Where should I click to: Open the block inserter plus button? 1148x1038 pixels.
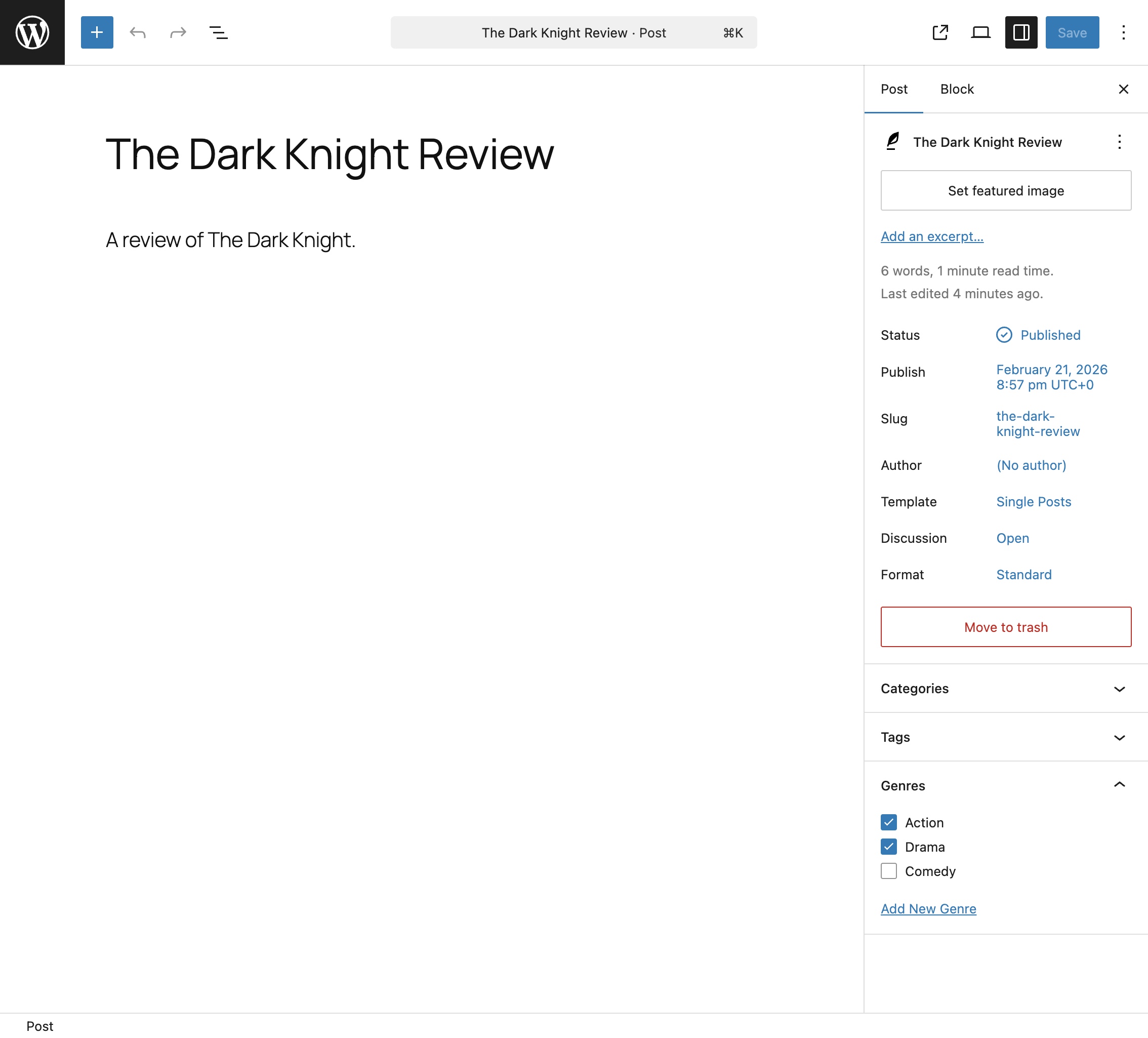click(97, 32)
